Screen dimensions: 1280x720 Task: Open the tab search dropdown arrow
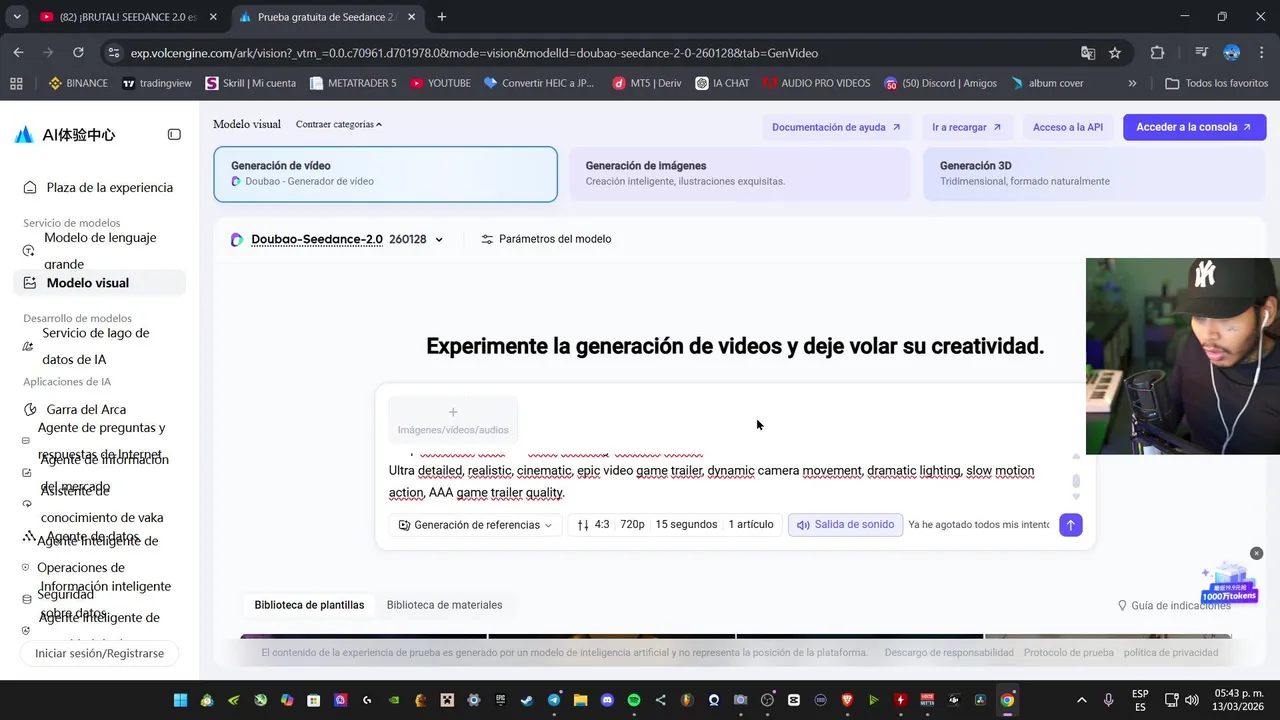pos(17,17)
